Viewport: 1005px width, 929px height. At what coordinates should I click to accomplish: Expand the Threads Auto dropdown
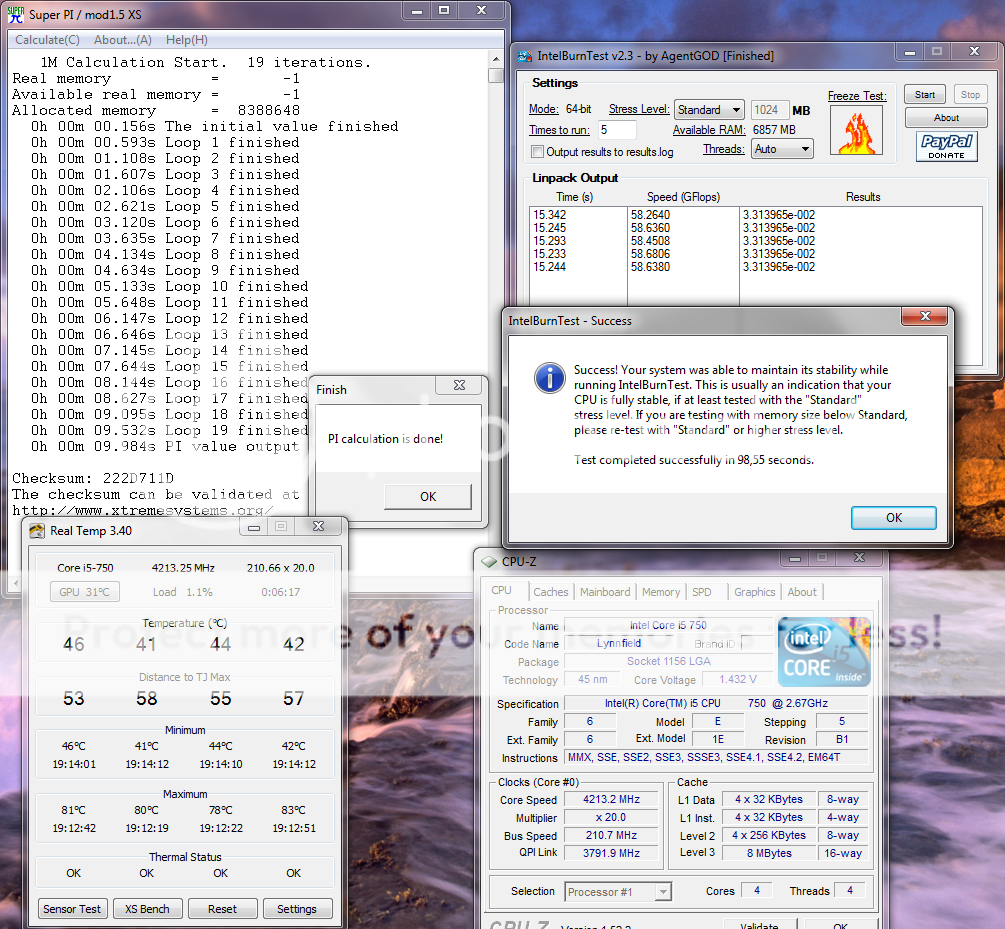tap(783, 149)
